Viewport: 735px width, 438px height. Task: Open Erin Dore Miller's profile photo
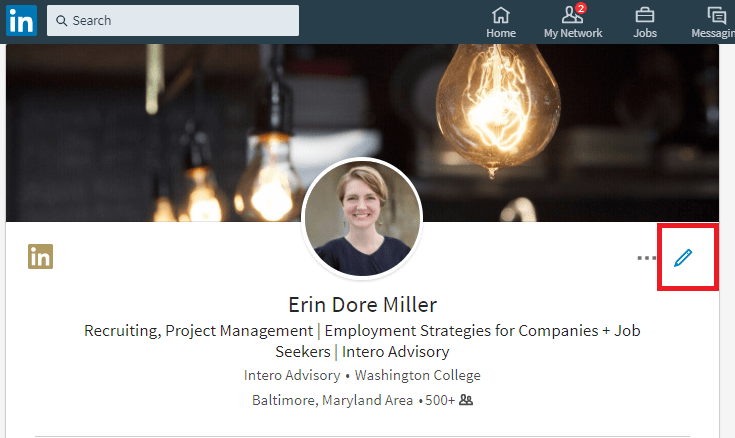(x=362, y=218)
